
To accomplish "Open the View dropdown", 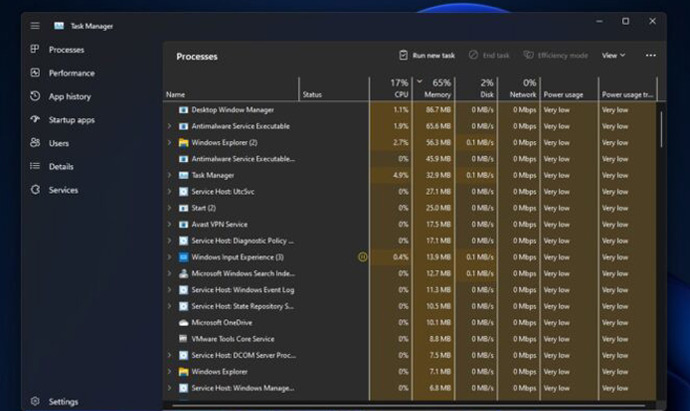I will click(613, 55).
